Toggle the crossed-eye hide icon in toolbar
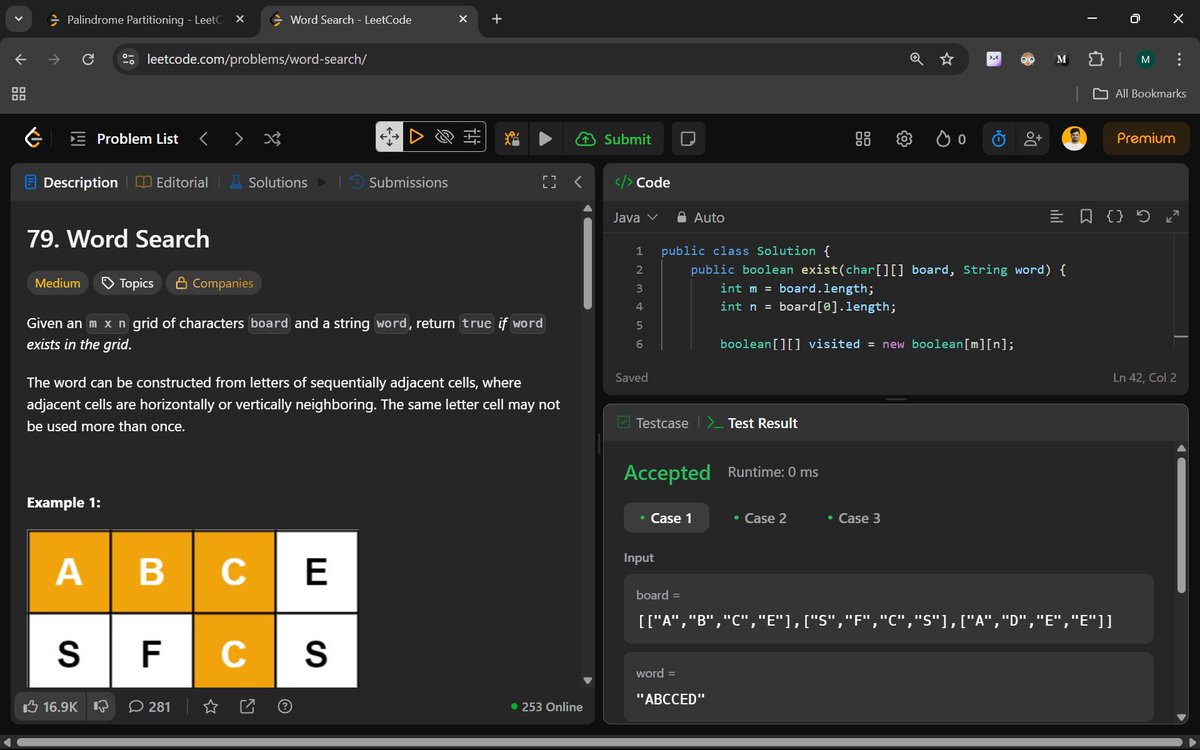The height and width of the screenshot is (750, 1200). [x=445, y=137]
